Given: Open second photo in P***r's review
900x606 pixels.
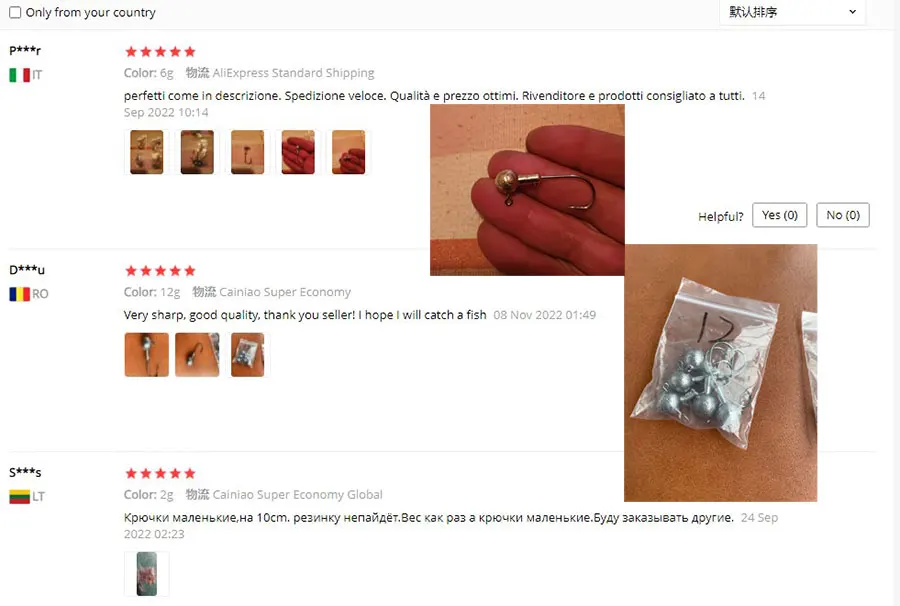Looking at the screenshot, I should click(197, 152).
